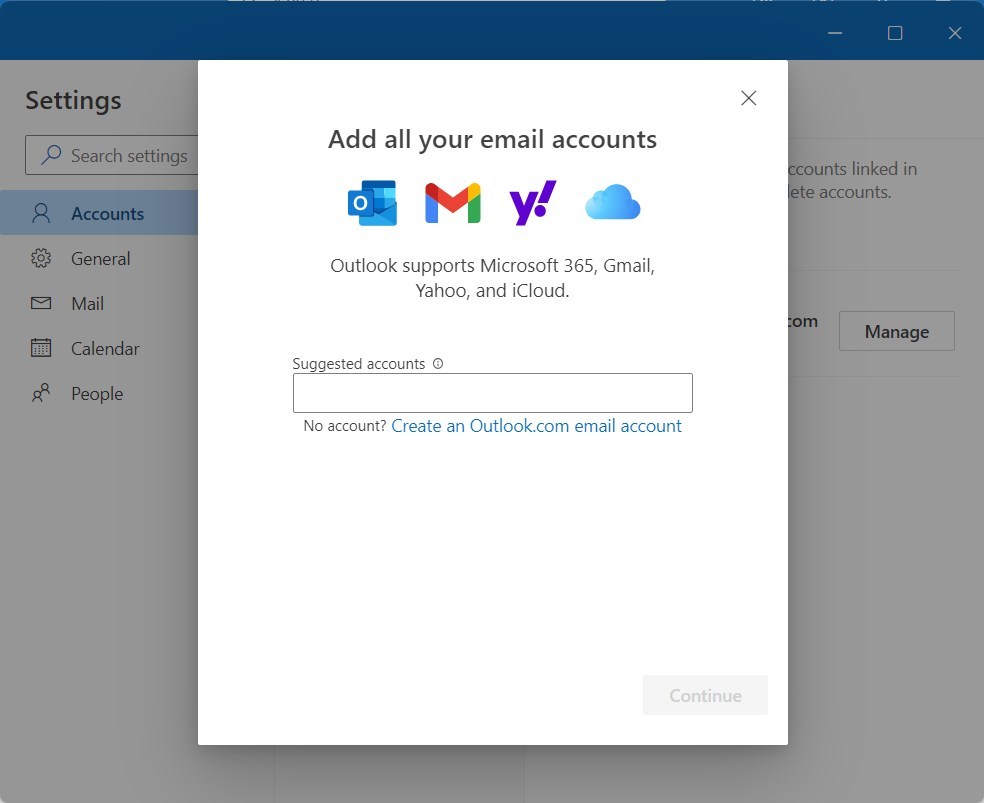Image resolution: width=984 pixels, height=803 pixels.
Task: Open Mail settings section
Action: point(99,304)
